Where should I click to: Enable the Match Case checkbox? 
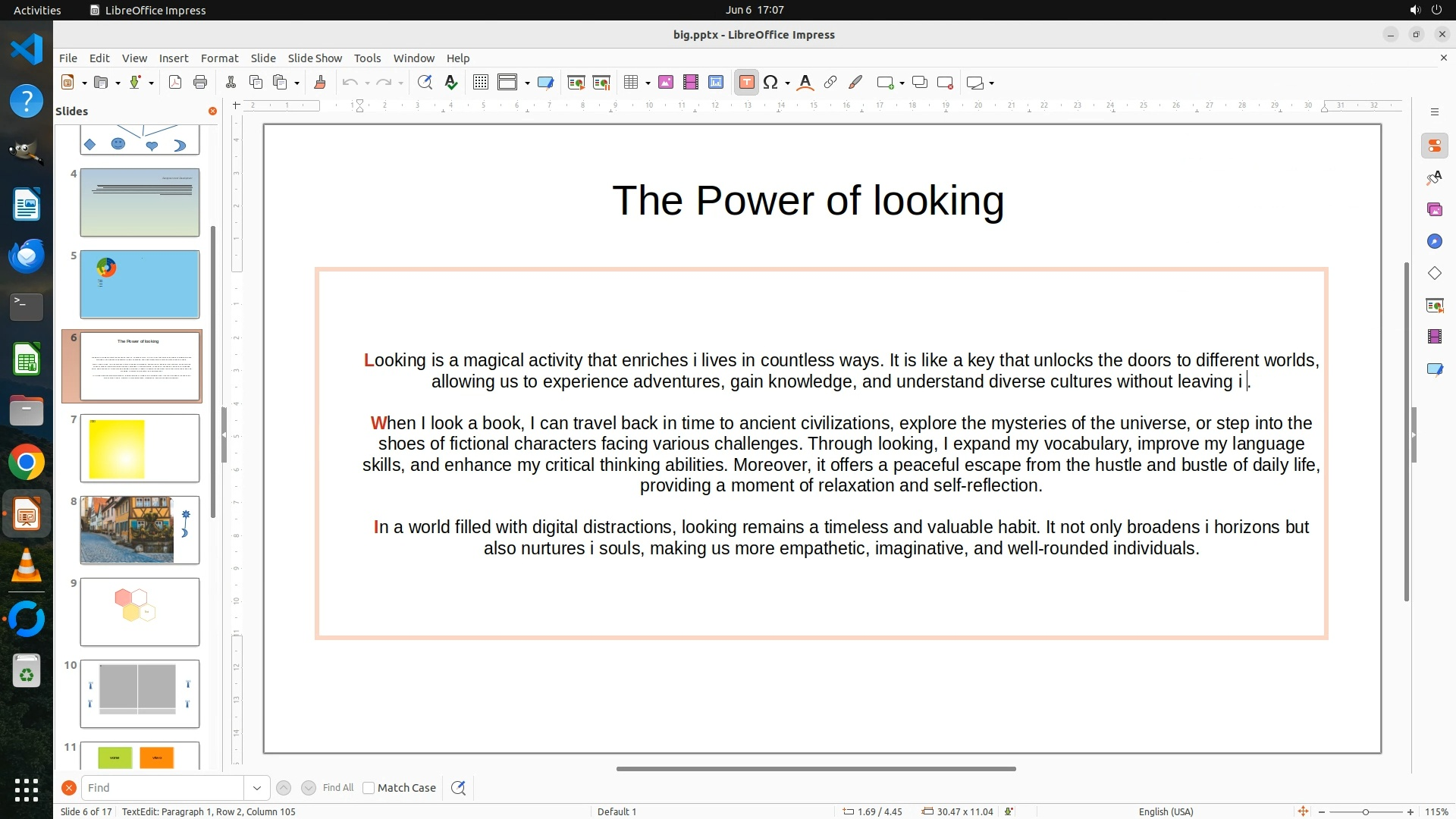[x=369, y=788]
